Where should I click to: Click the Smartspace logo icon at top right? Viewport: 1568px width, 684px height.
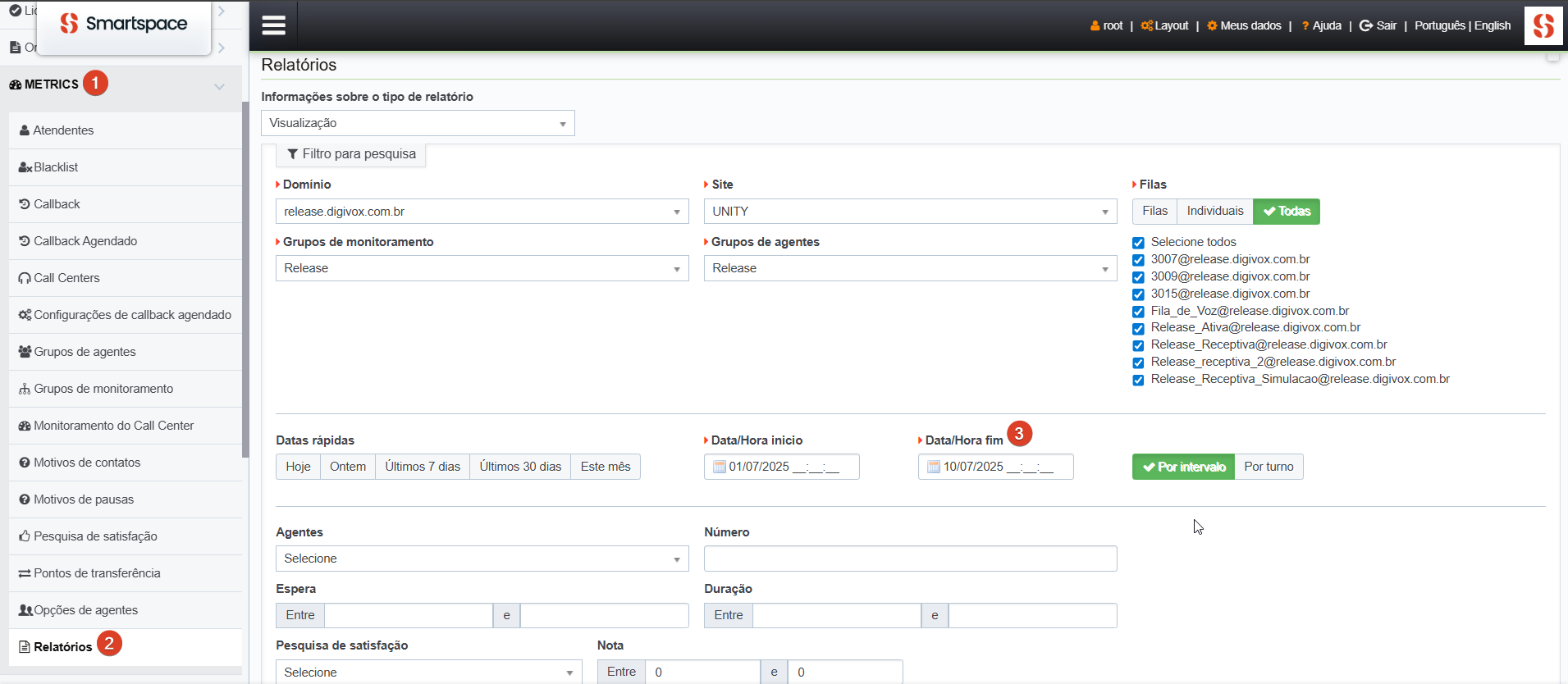[x=1543, y=25]
